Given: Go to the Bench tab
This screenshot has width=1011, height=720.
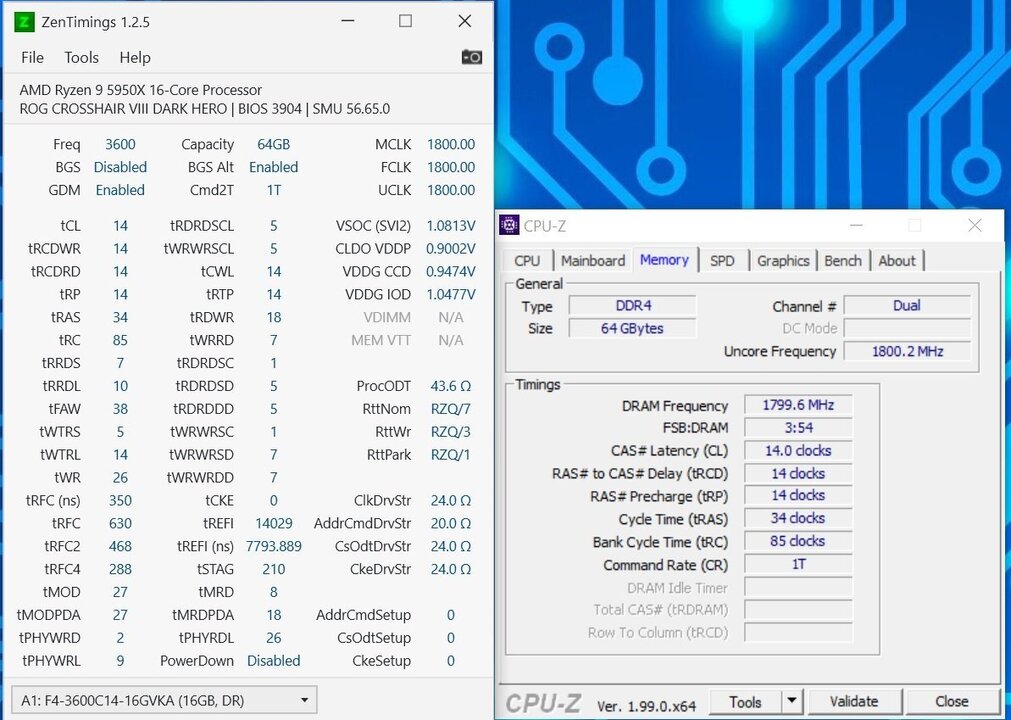Looking at the screenshot, I should point(843,260).
